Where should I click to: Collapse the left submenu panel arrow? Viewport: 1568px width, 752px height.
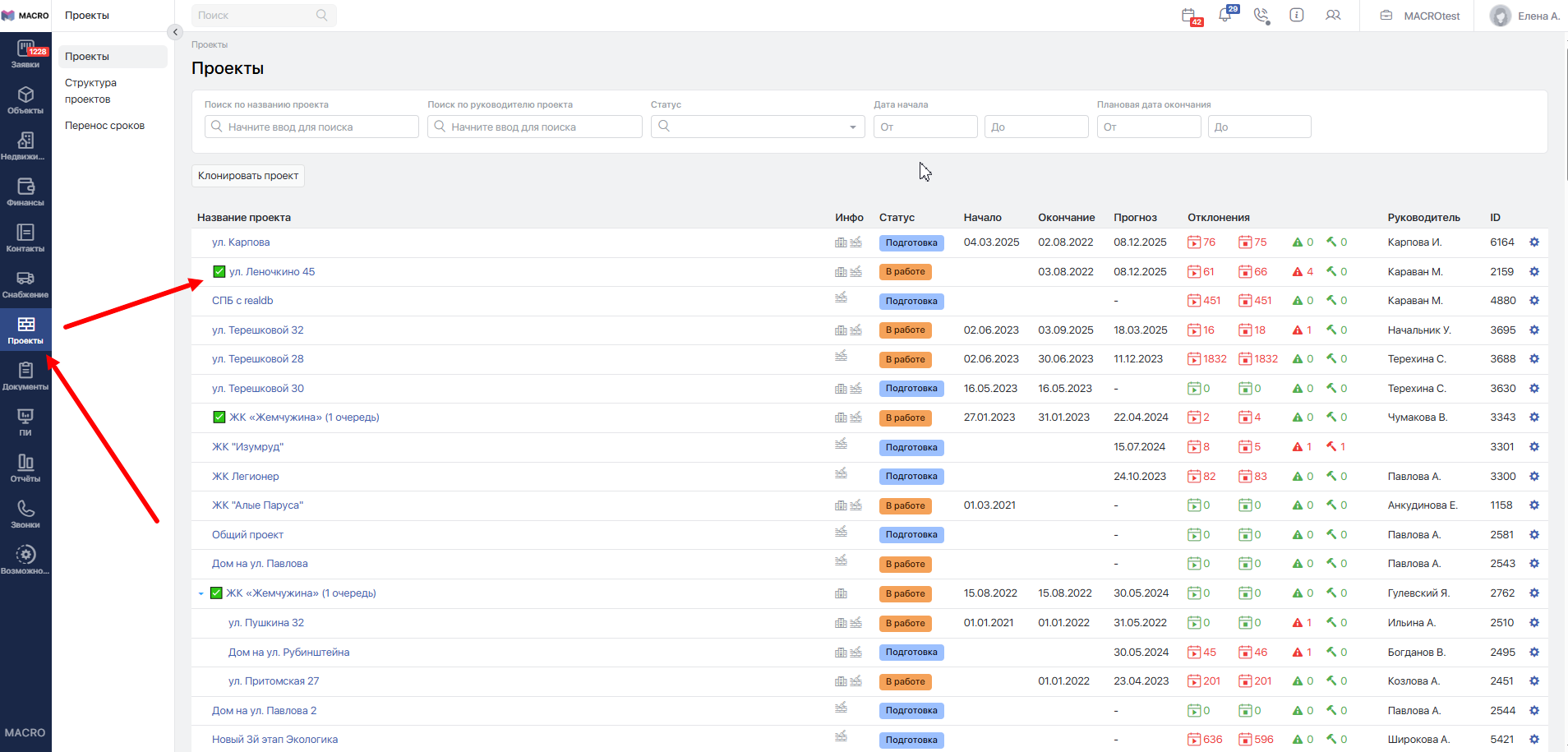point(174,32)
